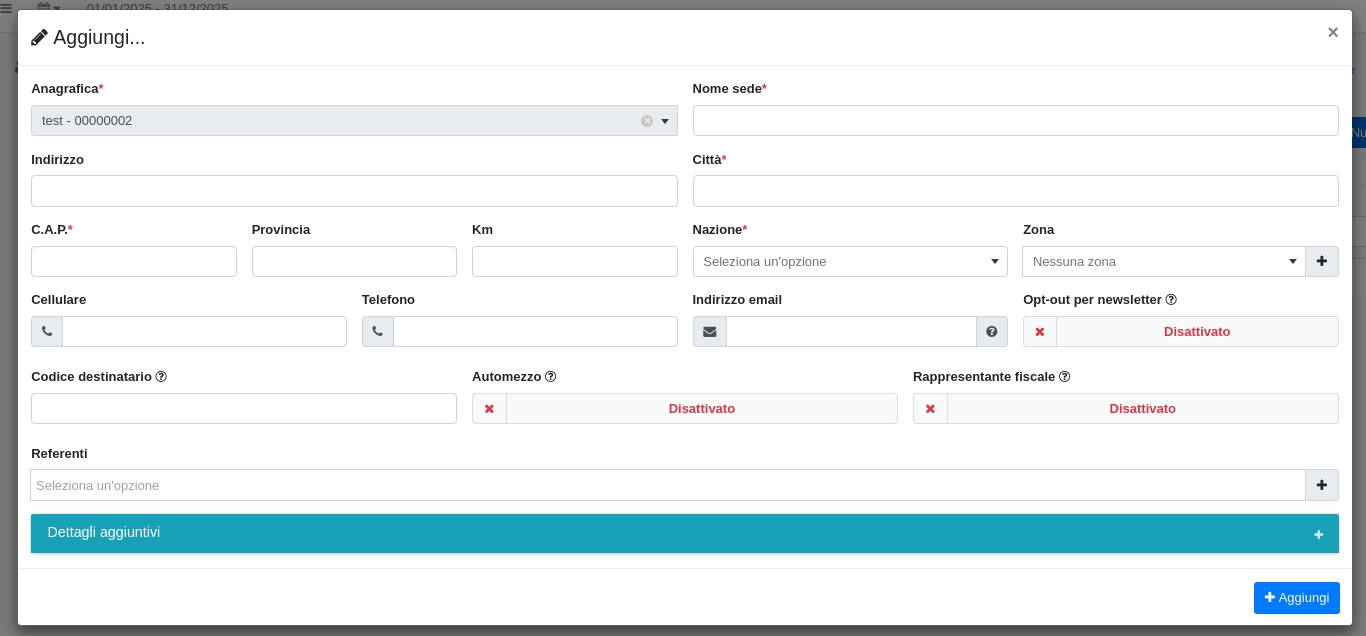The width and height of the screenshot is (1366, 636).
Task: Click the help icon in Indirizzo email field
Action: (991, 332)
